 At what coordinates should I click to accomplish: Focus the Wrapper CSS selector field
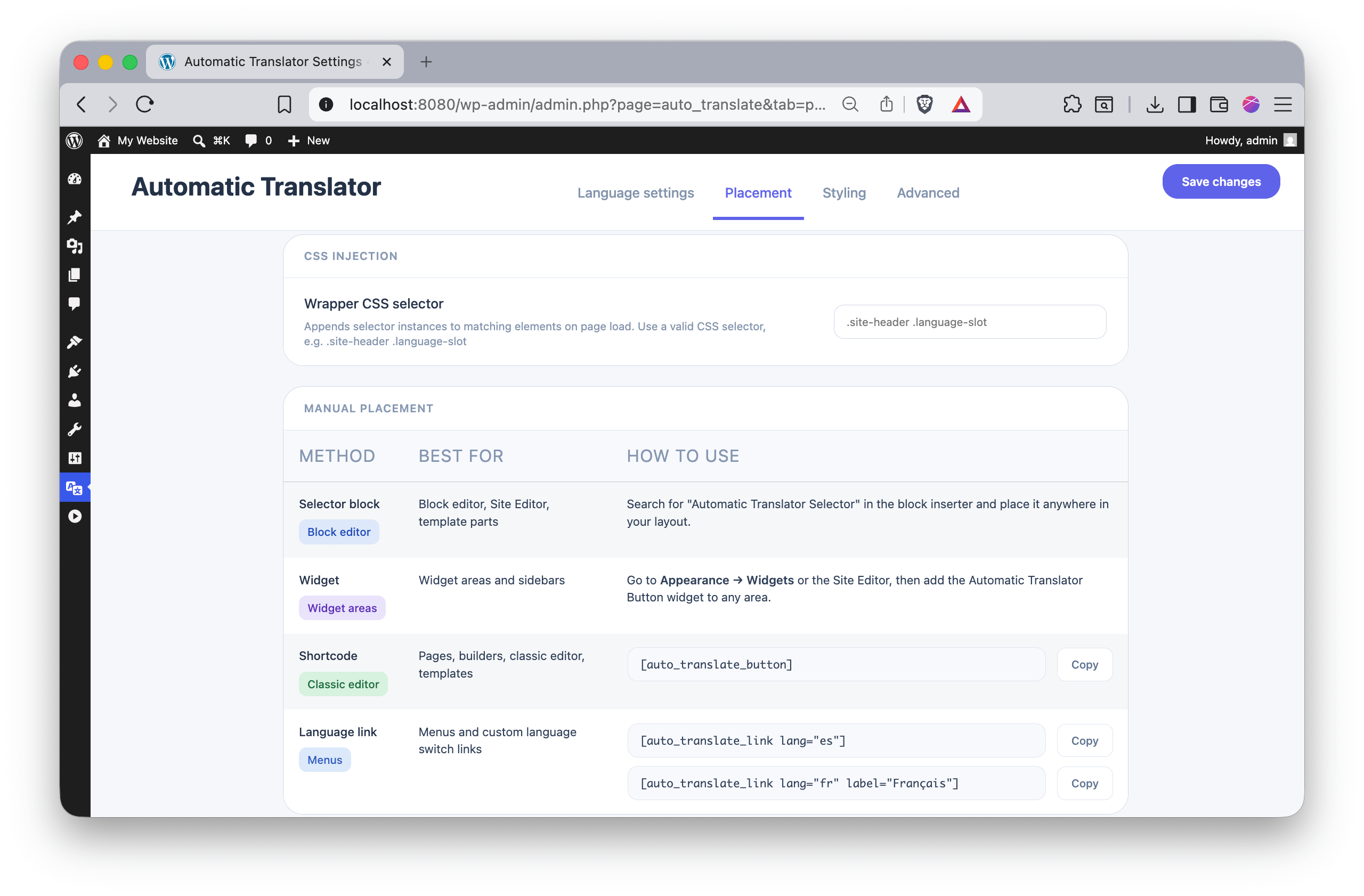[x=970, y=322]
